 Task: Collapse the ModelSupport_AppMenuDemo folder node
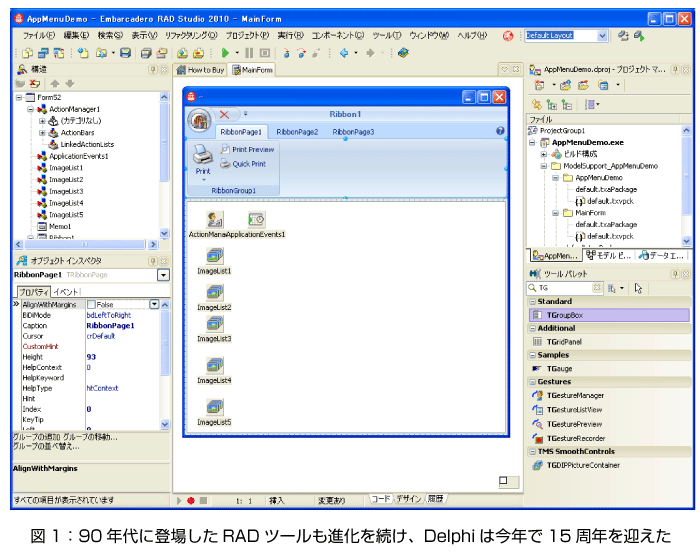pyautogui.click(x=543, y=166)
